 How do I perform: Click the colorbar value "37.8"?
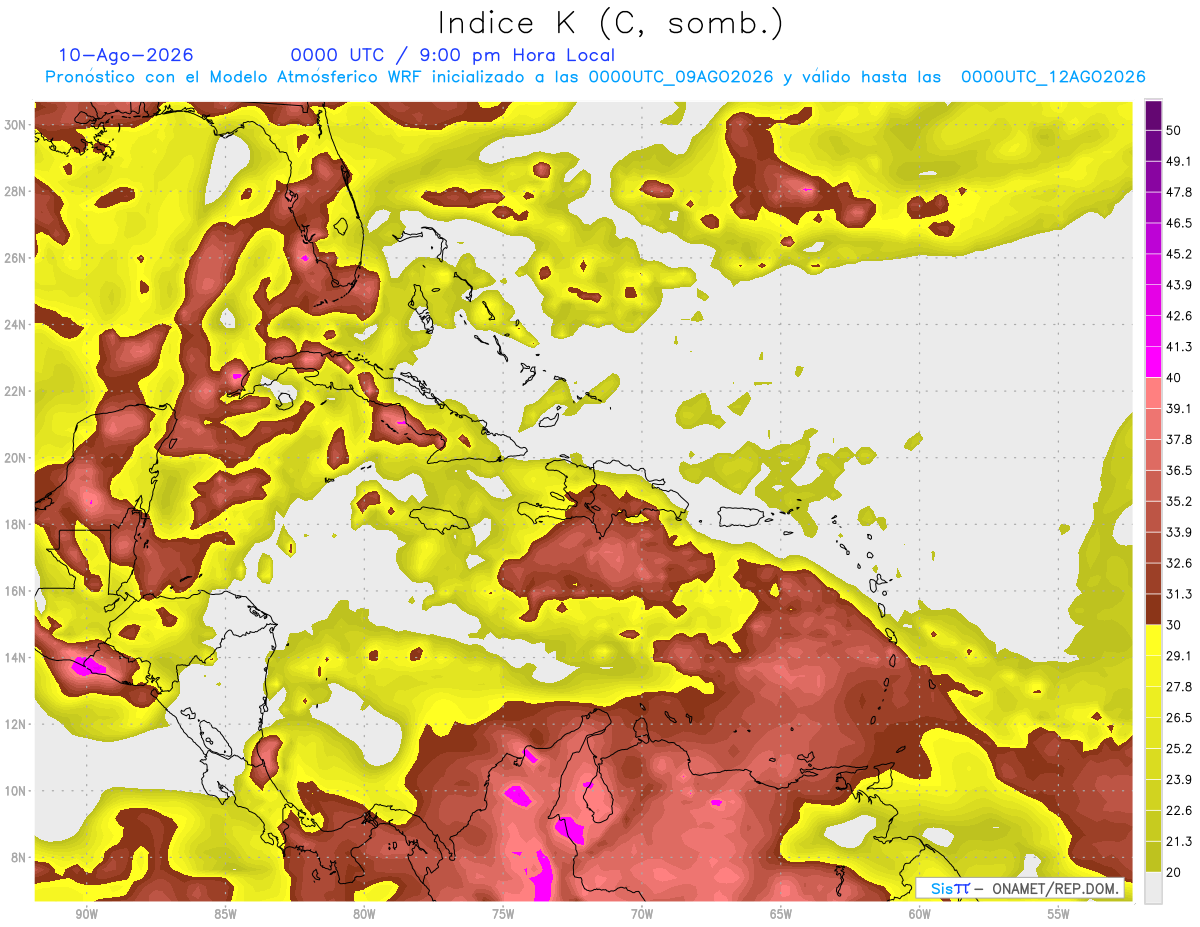click(x=1179, y=439)
